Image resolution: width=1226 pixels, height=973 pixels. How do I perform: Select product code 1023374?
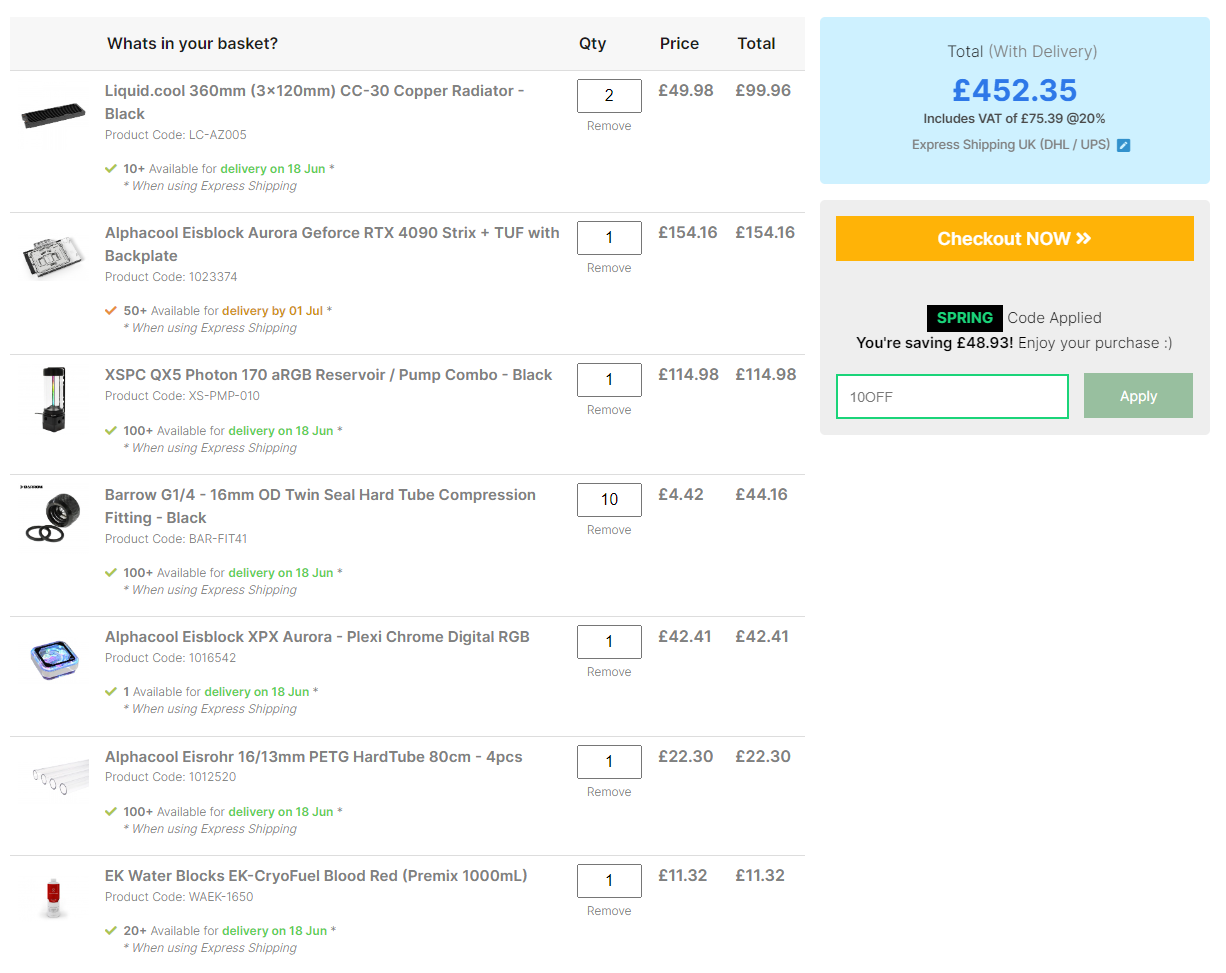coord(213,277)
